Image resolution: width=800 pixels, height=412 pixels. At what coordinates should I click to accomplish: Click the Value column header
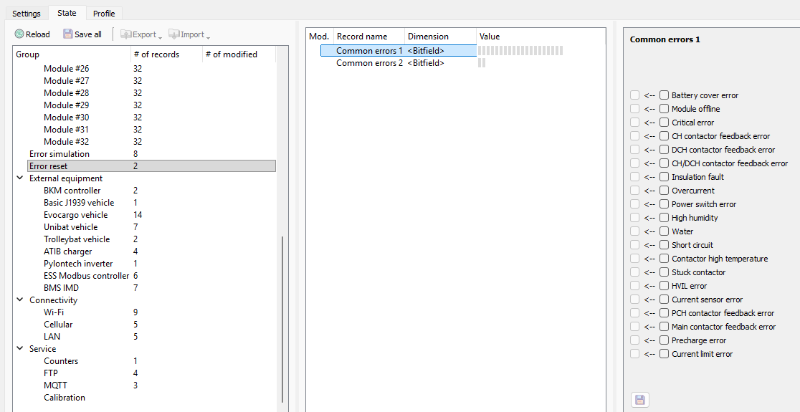(541, 36)
